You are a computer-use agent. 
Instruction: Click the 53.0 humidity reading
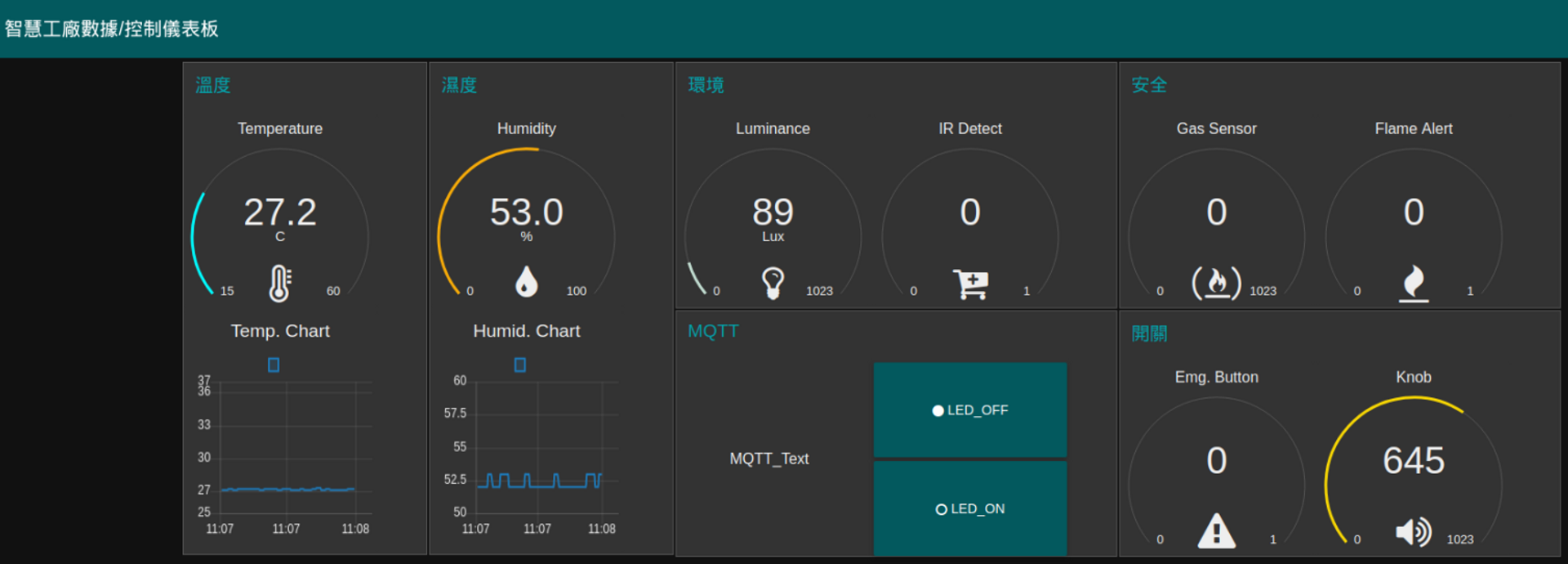[x=527, y=213]
